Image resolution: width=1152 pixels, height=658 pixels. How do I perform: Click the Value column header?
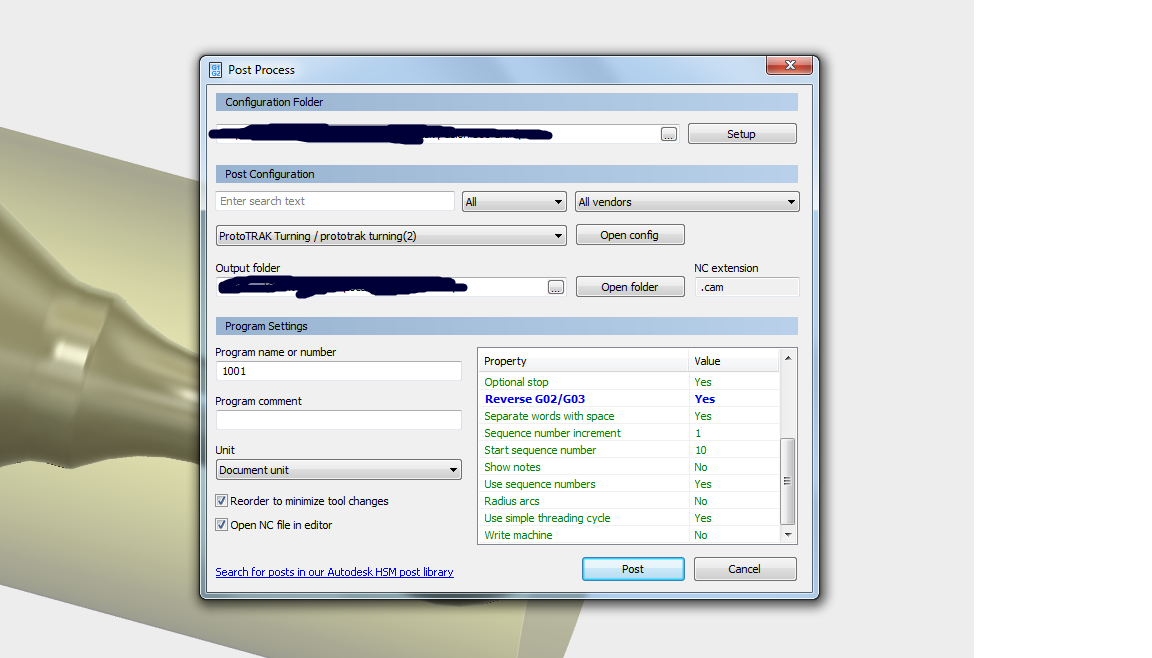734,361
